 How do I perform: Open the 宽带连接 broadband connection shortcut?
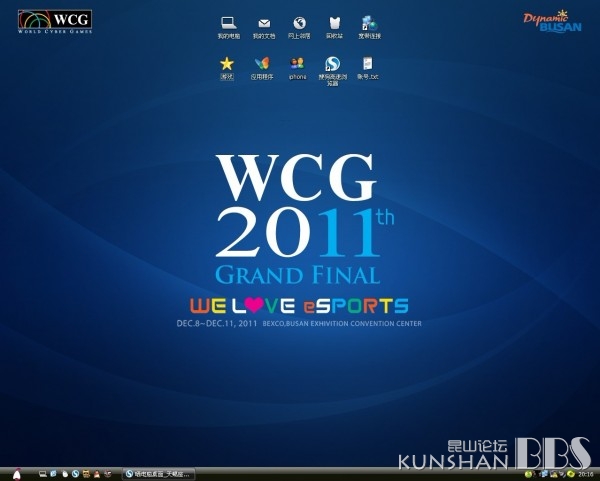[x=370, y=28]
